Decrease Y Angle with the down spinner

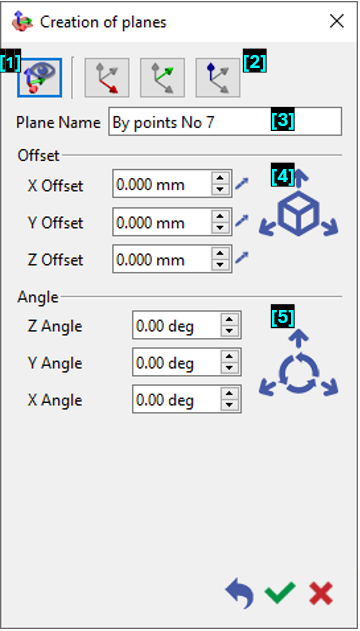click(229, 368)
